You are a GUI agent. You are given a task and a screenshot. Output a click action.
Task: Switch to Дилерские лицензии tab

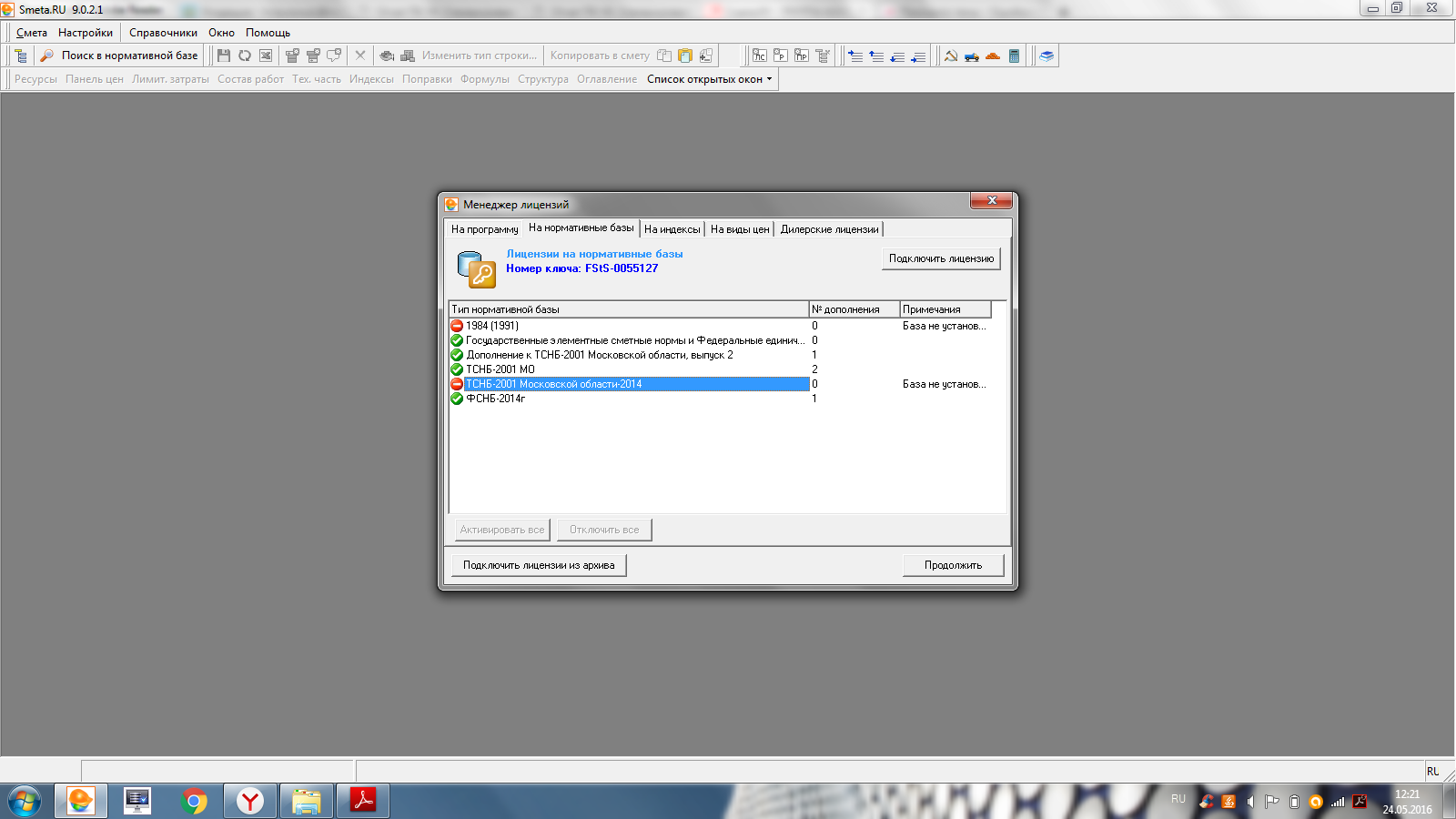pyautogui.click(x=829, y=229)
